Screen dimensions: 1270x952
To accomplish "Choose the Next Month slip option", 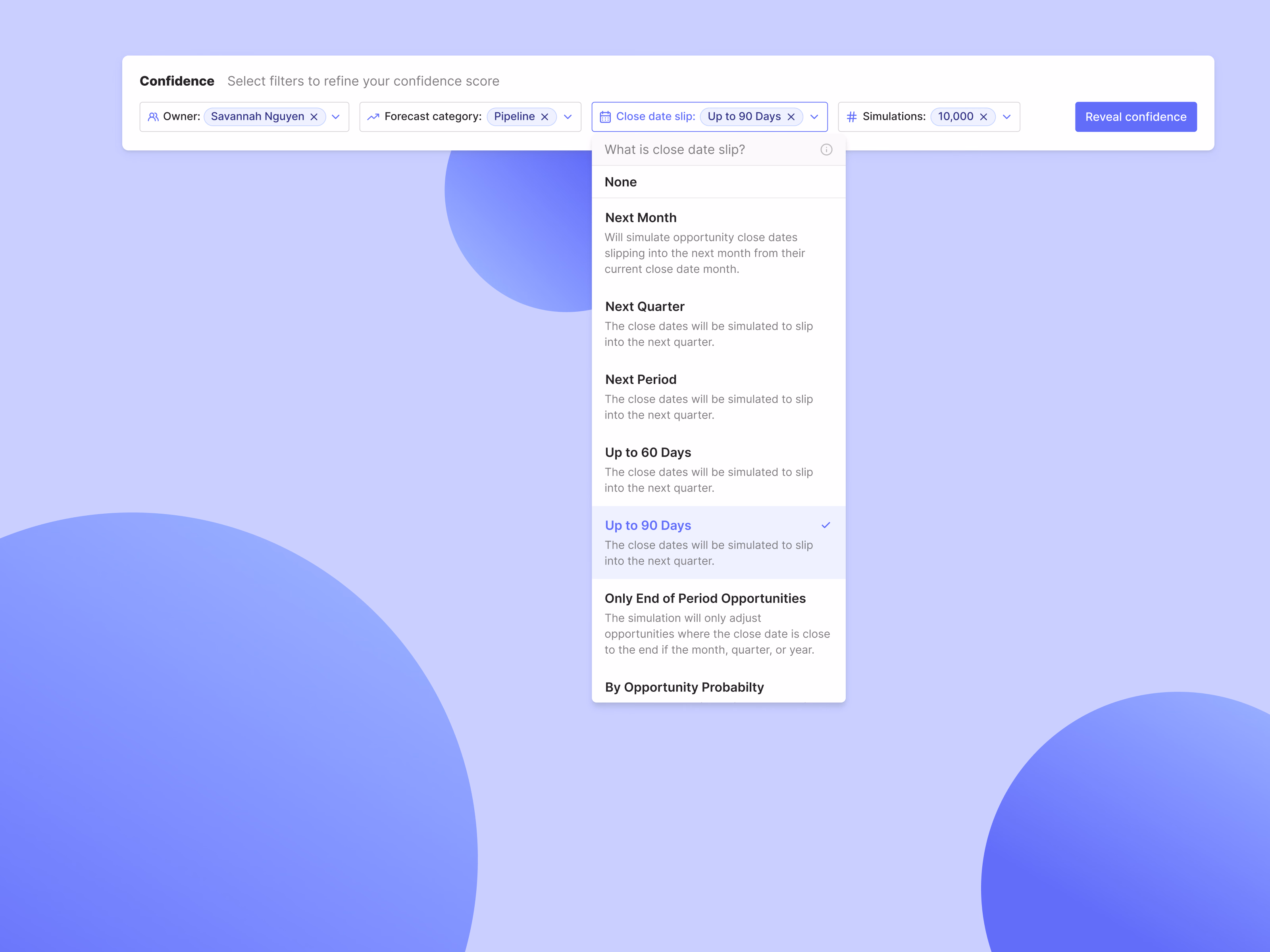I will coord(719,243).
